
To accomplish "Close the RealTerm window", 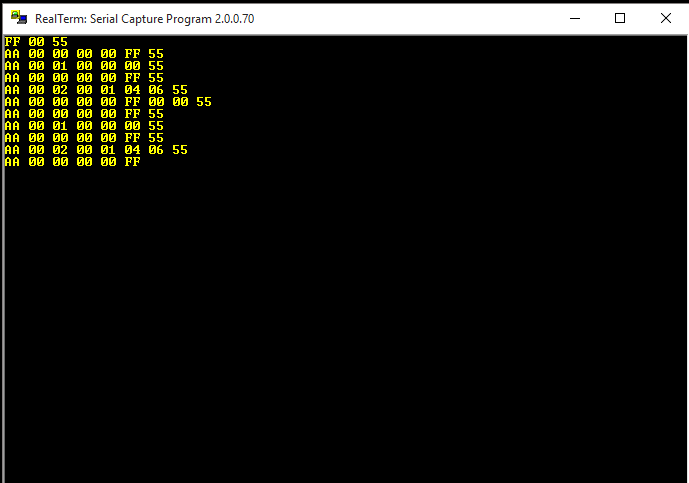I will pos(665,18).
